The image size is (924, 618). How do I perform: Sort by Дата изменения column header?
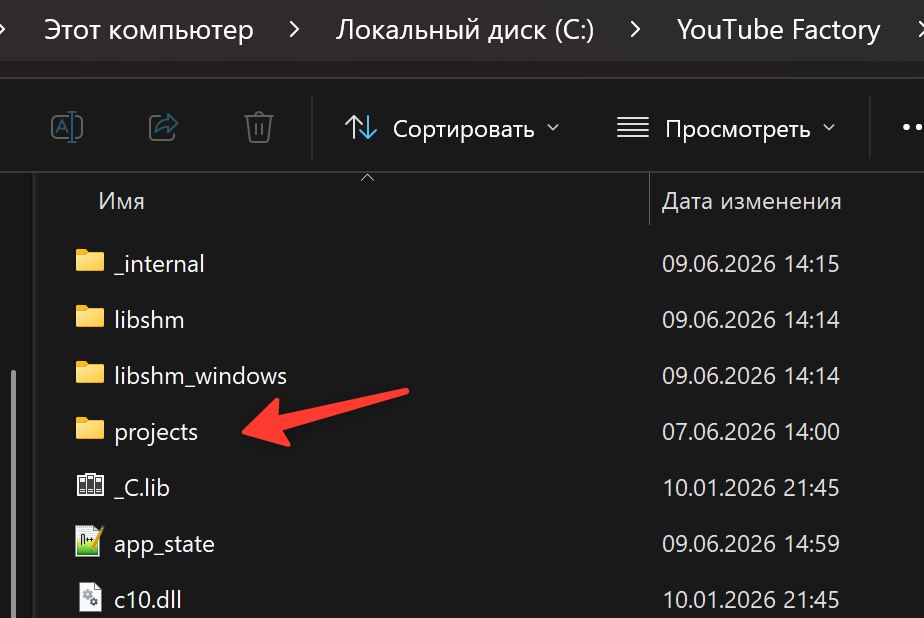[751, 201]
